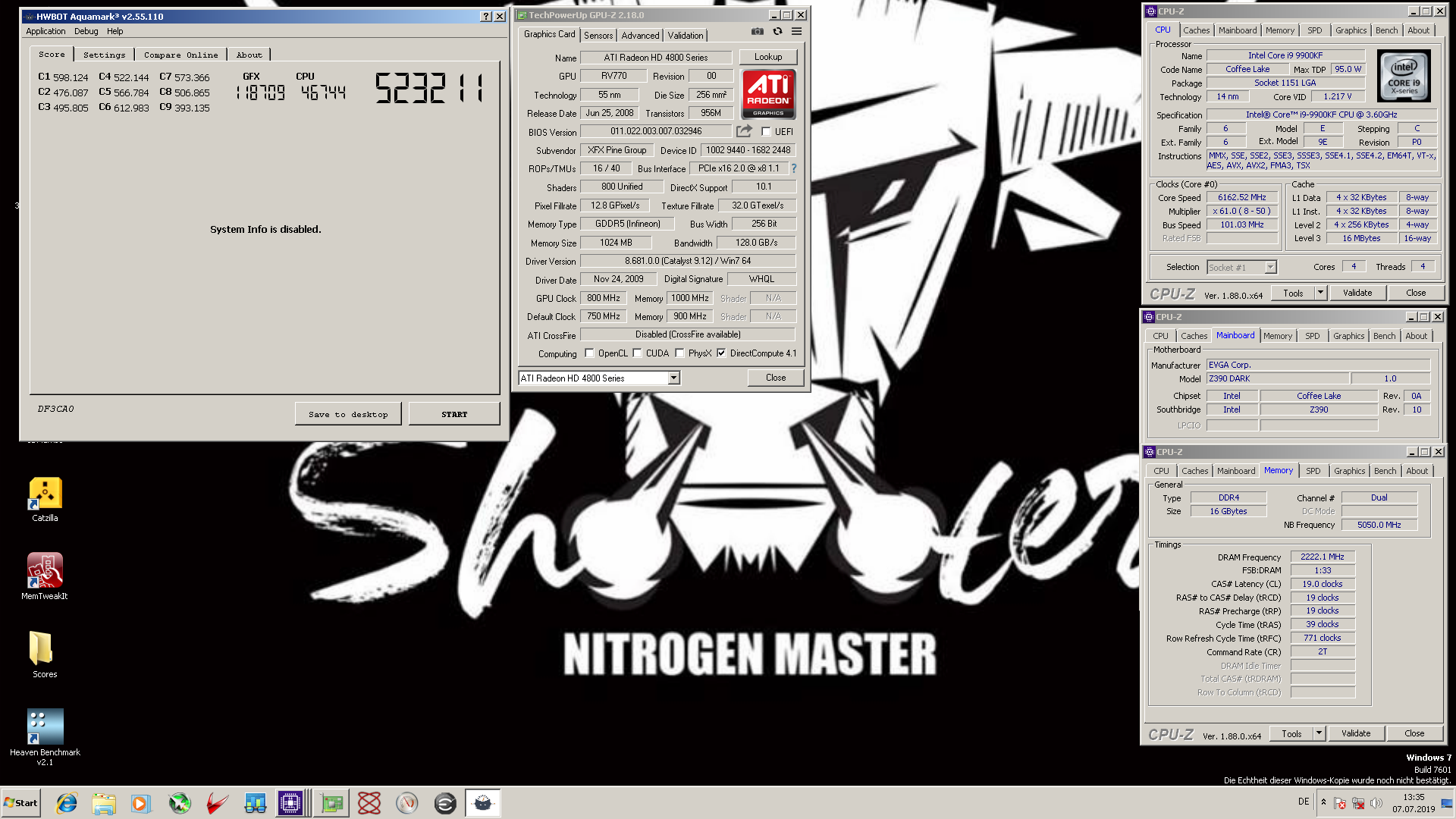Viewport: 1456px width, 819px height.
Task: Open Tools dropdown arrow in top CPU-Z
Action: [1320, 293]
